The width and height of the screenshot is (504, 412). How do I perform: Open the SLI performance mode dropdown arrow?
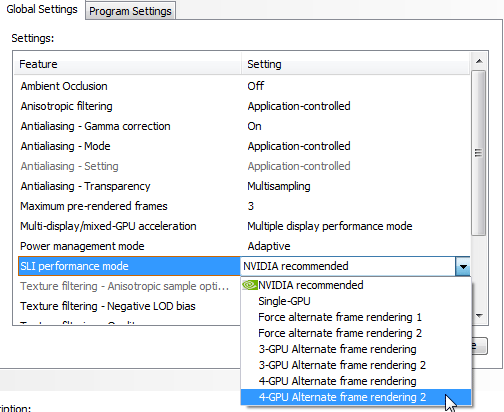(463, 266)
